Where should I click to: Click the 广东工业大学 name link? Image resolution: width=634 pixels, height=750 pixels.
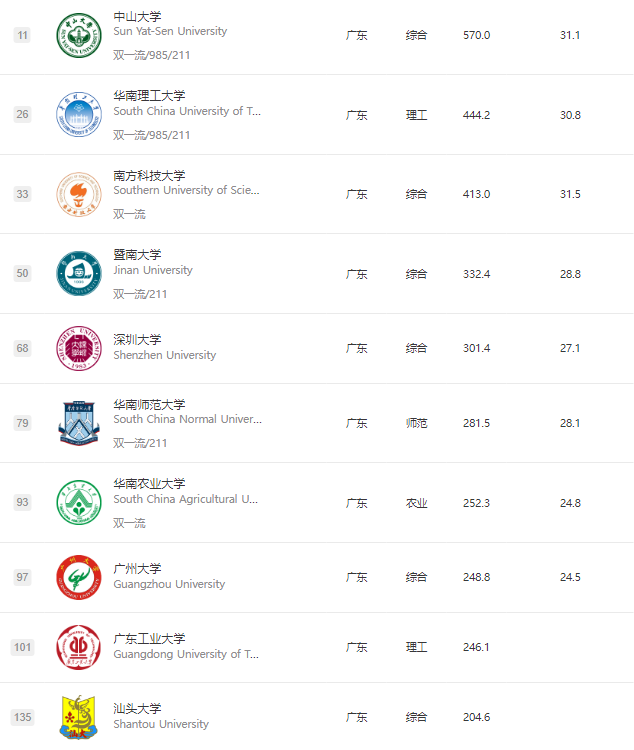(x=149, y=639)
